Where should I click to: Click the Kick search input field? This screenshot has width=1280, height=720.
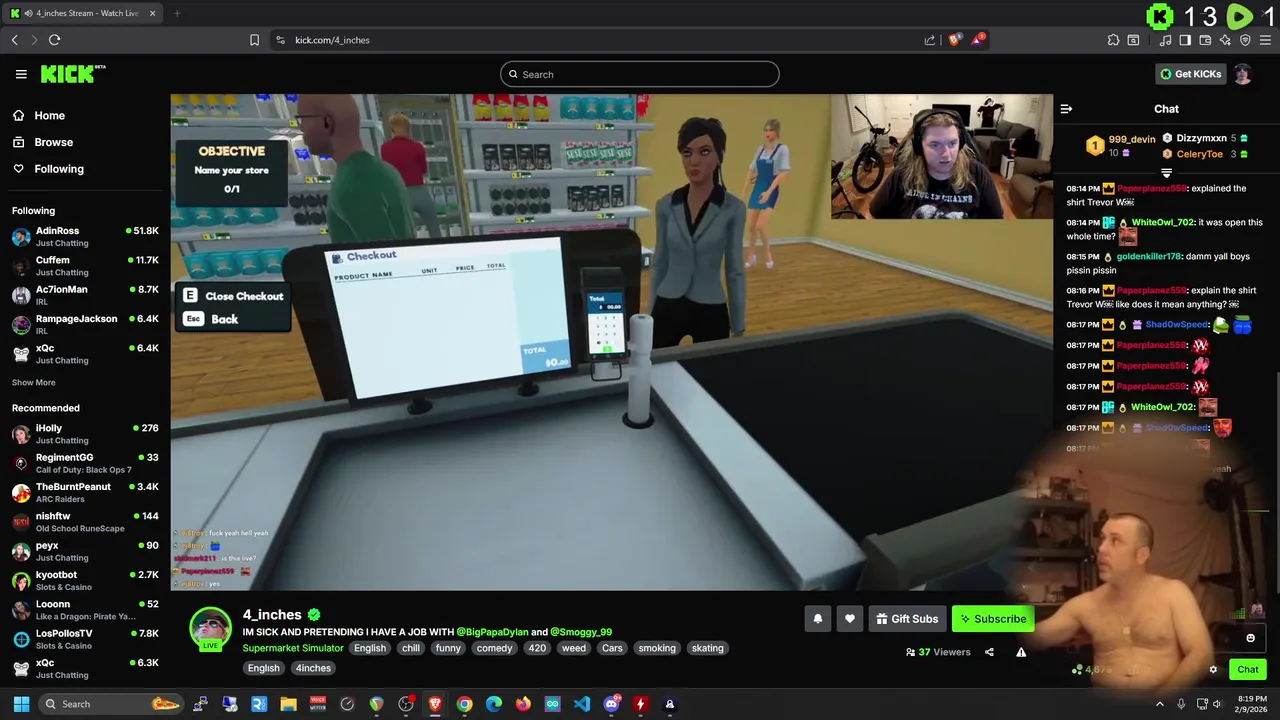640,74
